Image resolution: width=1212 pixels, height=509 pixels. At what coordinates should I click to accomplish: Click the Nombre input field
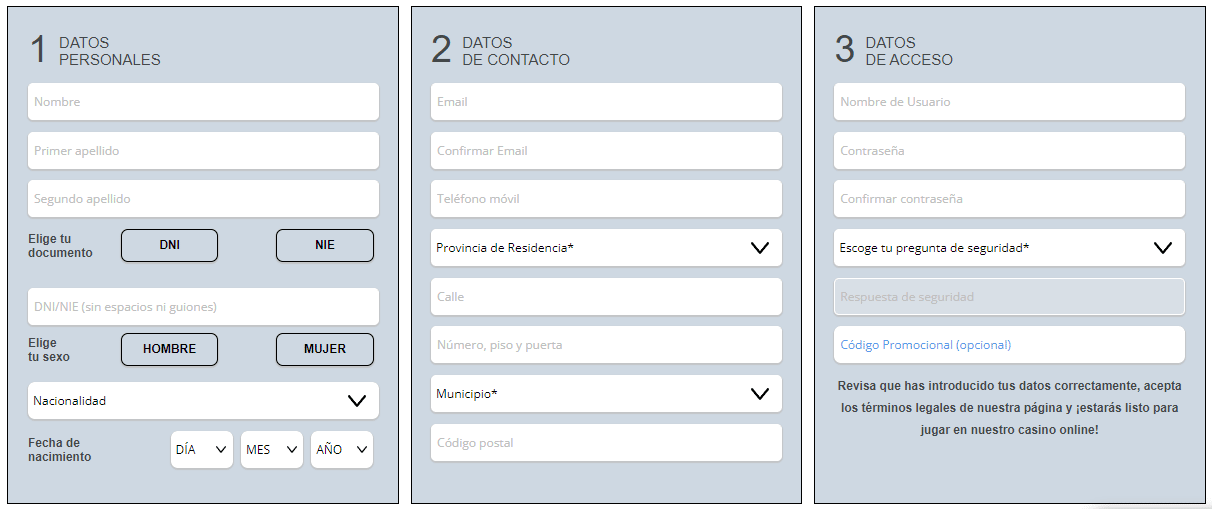203,102
